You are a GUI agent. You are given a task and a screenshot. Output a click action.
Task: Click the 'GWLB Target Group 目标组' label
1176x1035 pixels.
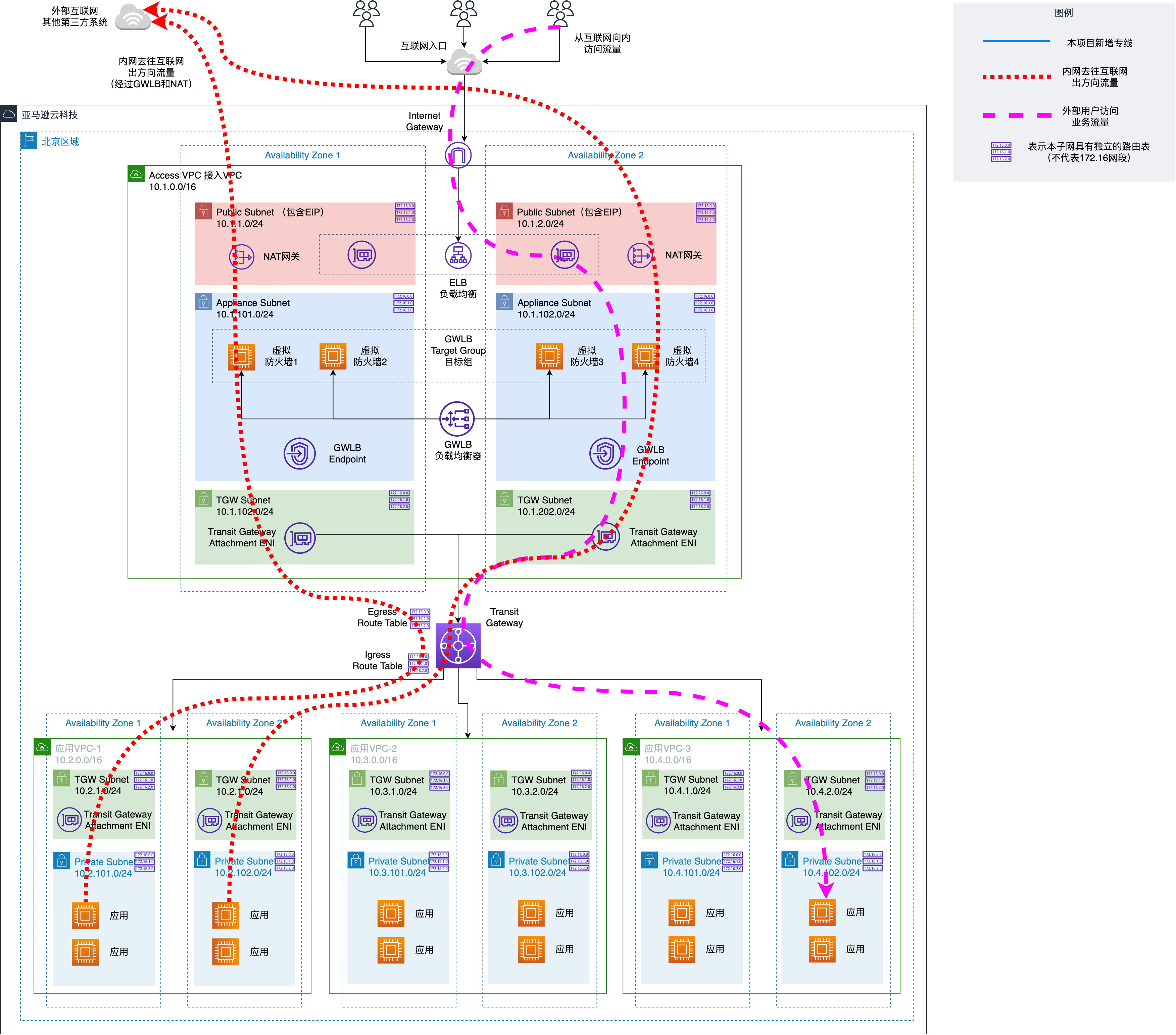click(x=458, y=350)
